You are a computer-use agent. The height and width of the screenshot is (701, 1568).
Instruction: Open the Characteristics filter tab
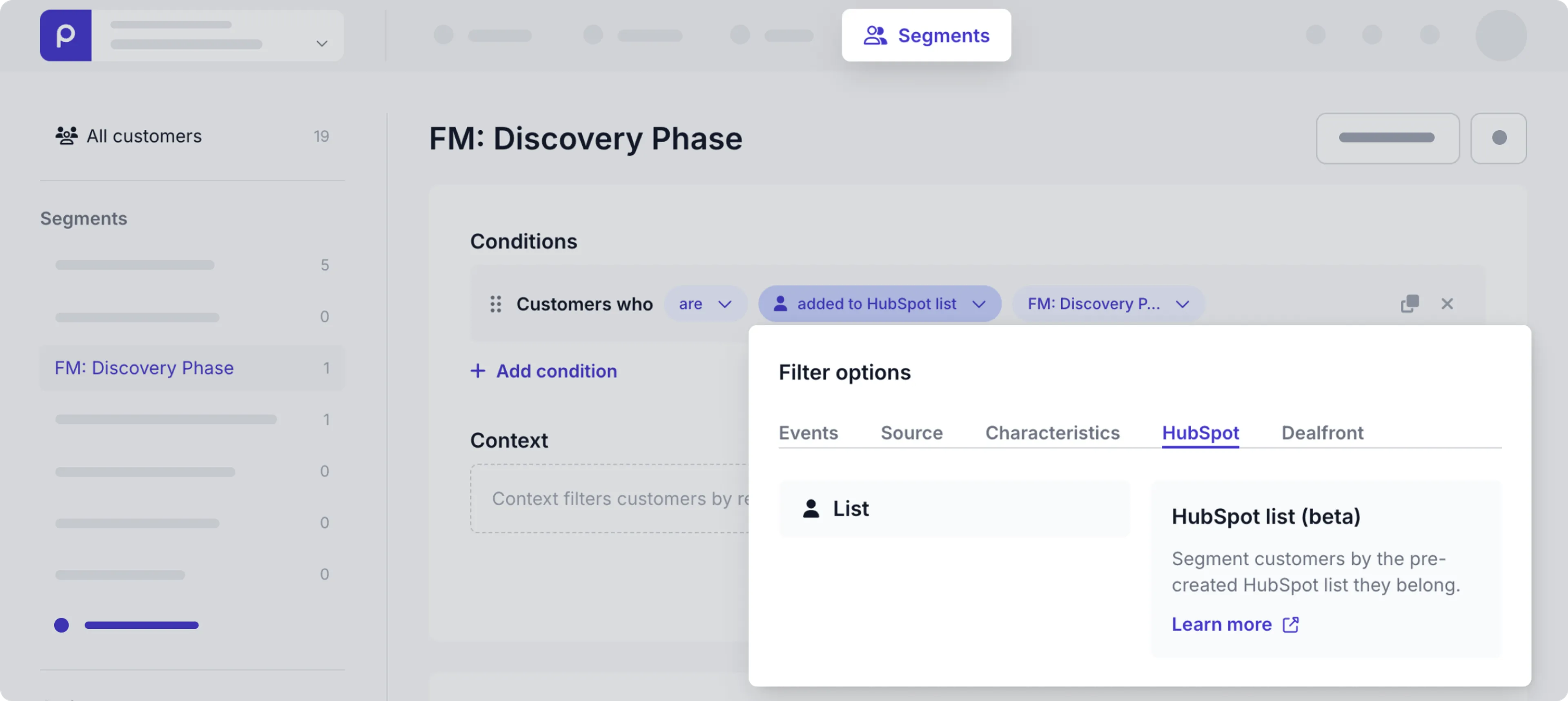pyautogui.click(x=1052, y=433)
